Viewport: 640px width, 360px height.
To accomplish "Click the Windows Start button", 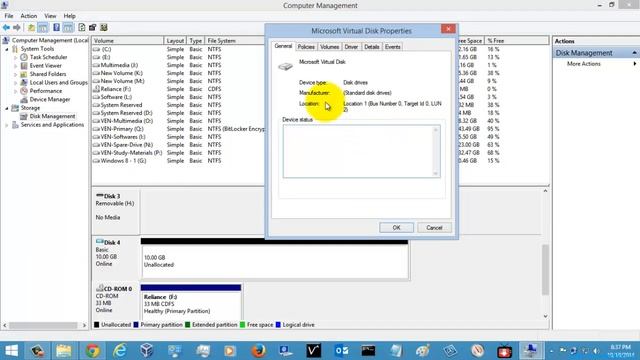I will tap(11, 351).
